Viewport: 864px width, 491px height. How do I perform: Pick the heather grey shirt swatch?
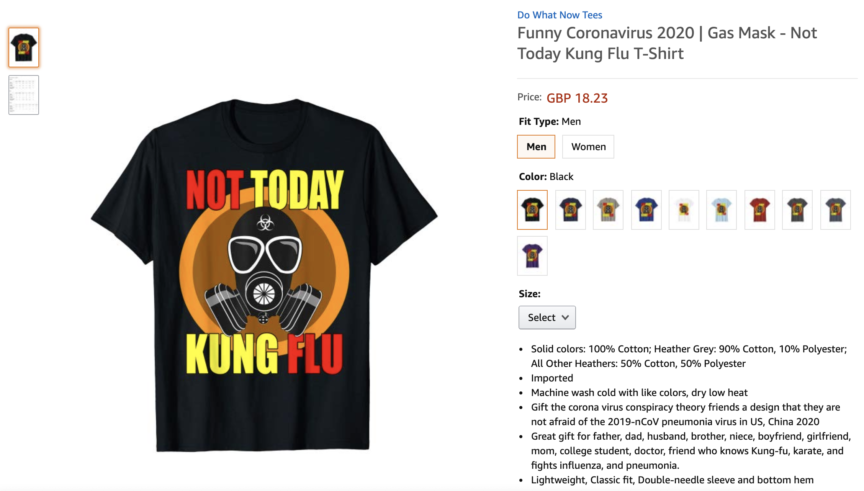(x=608, y=210)
